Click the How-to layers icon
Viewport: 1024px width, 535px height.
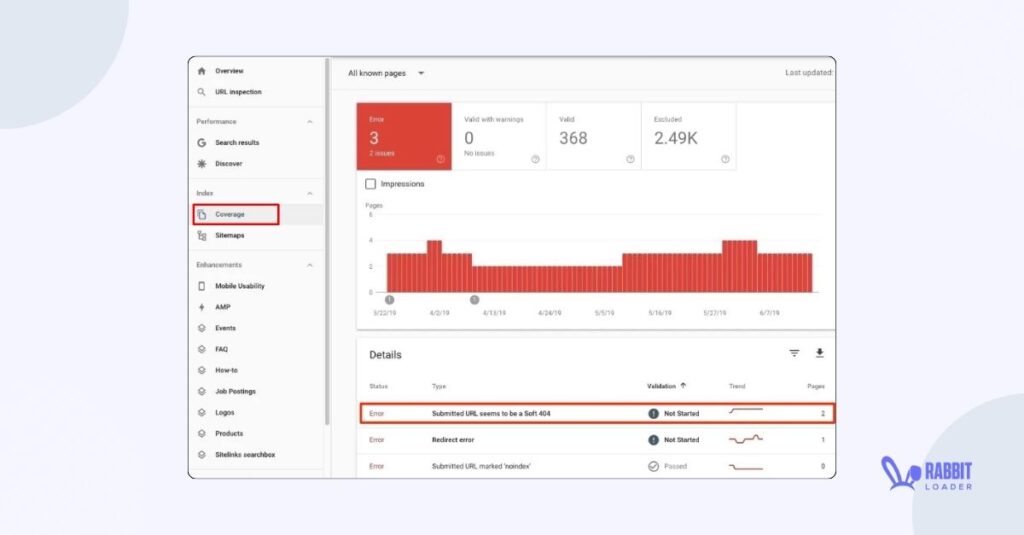click(201, 370)
